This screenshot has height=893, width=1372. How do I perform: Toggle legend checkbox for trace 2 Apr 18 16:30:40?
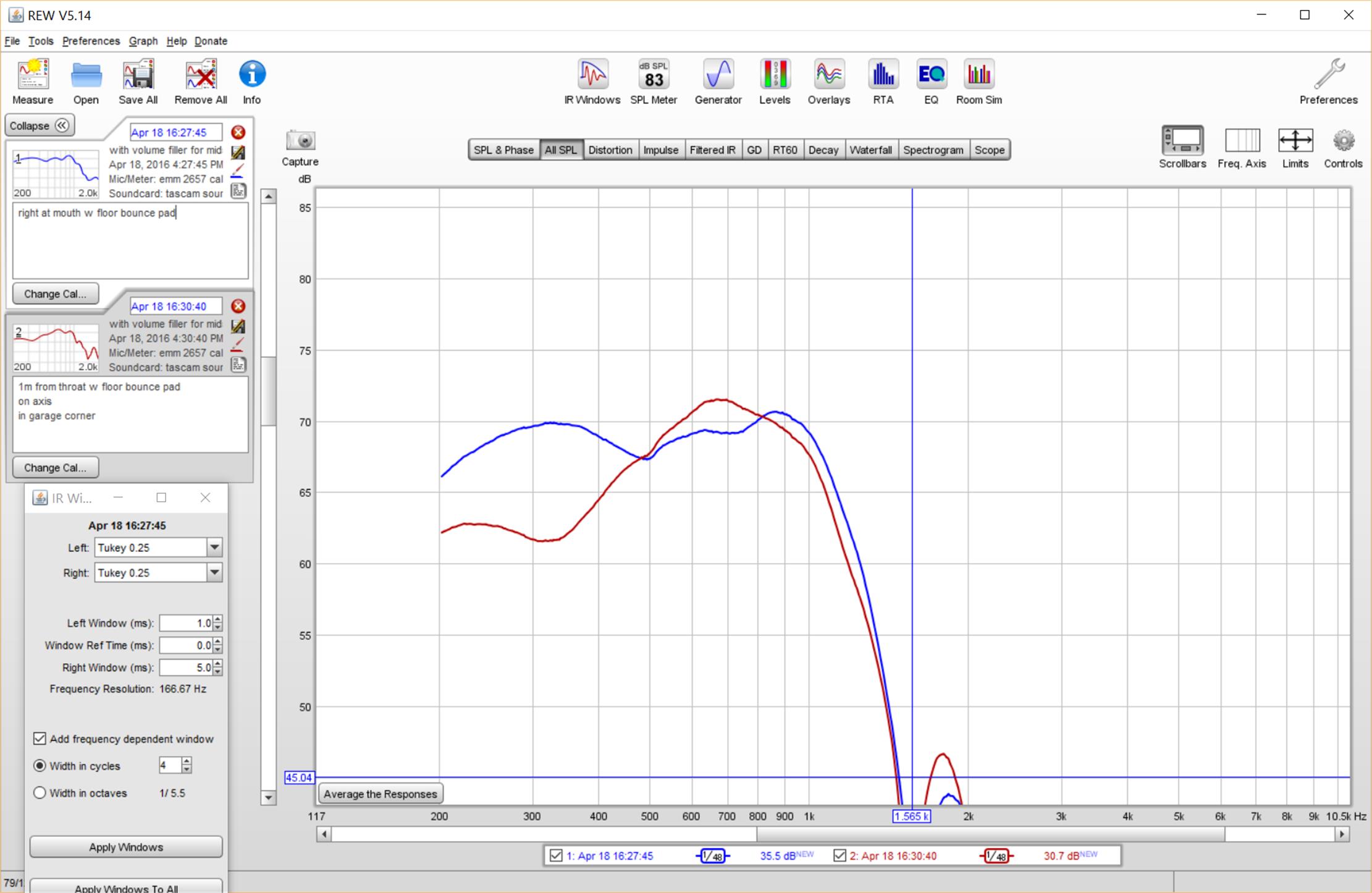pos(839,855)
